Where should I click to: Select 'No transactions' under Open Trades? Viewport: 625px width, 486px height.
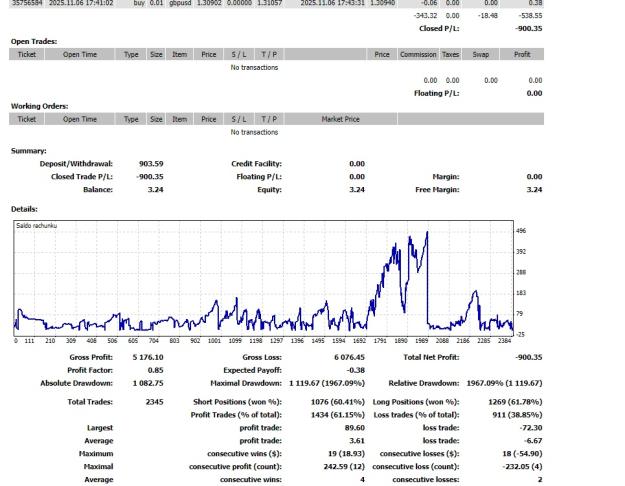[x=254, y=67]
